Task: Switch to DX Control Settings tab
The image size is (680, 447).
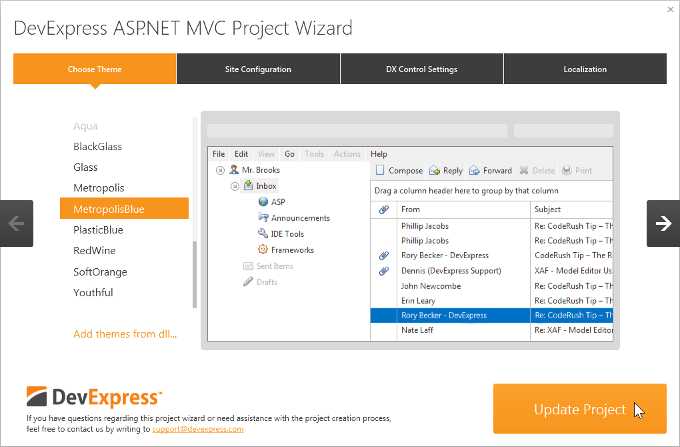Action: click(422, 69)
